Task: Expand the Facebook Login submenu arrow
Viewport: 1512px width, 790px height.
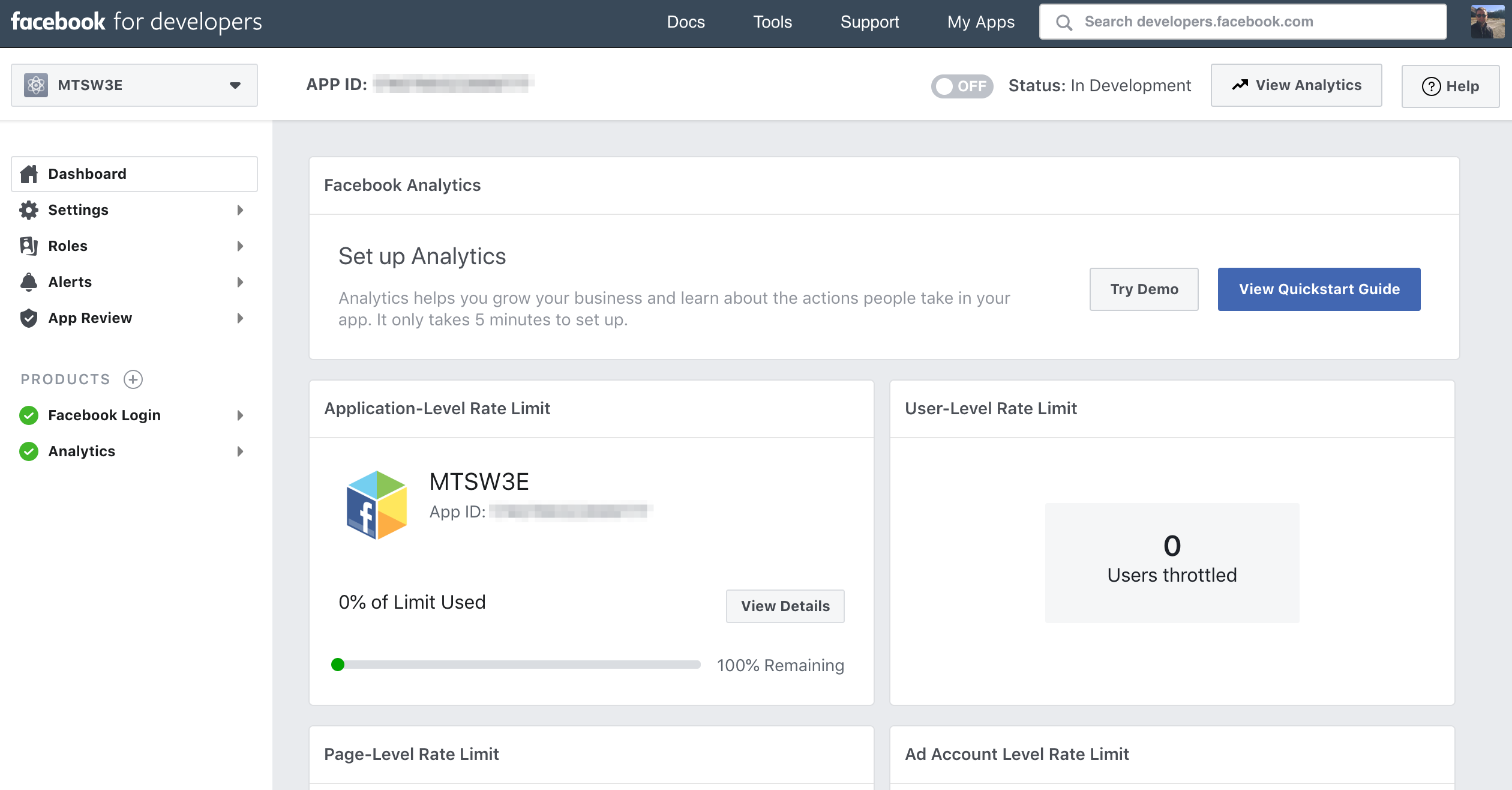Action: coord(240,415)
